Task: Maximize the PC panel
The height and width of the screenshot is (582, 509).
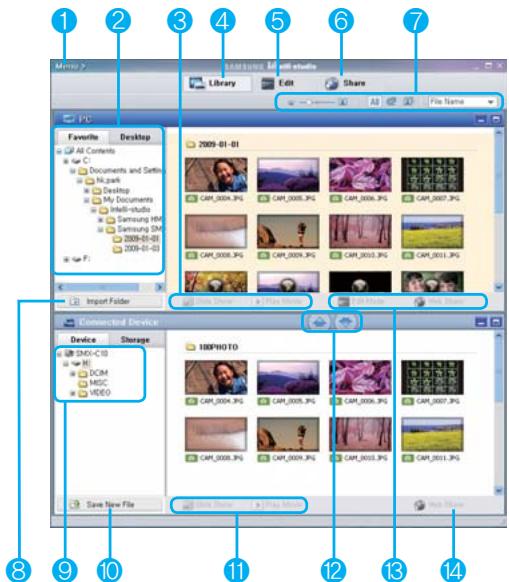Action: (x=496, y=120)
